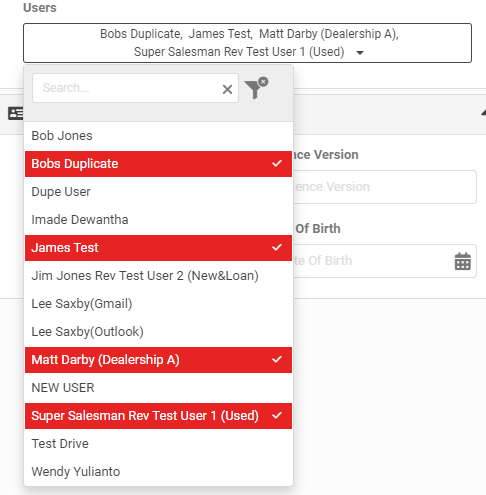Click the clear filter funnel icon
Image resolution: width=486 pixels, height=495 pixels.
256,88
